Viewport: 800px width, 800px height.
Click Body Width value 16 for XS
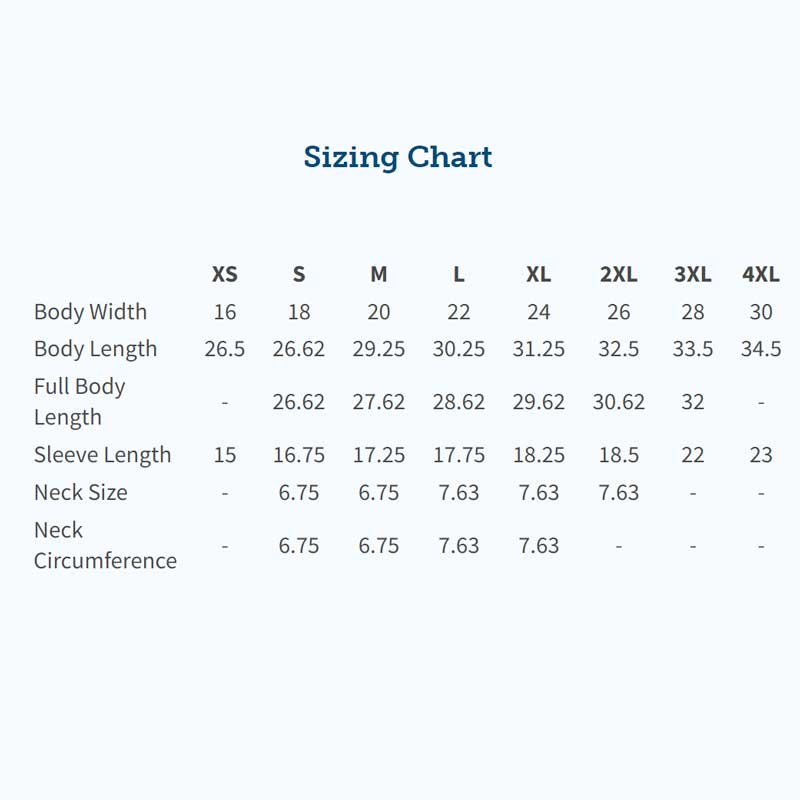(x=225, y=312)
